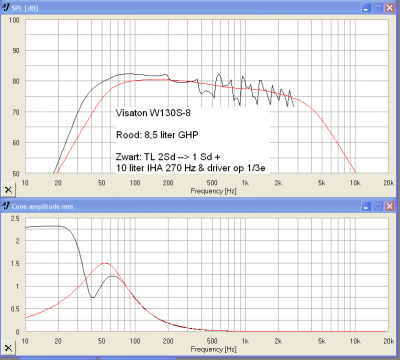
Task: Click the Cone amplitude mm window title icon
Action: 6,206
